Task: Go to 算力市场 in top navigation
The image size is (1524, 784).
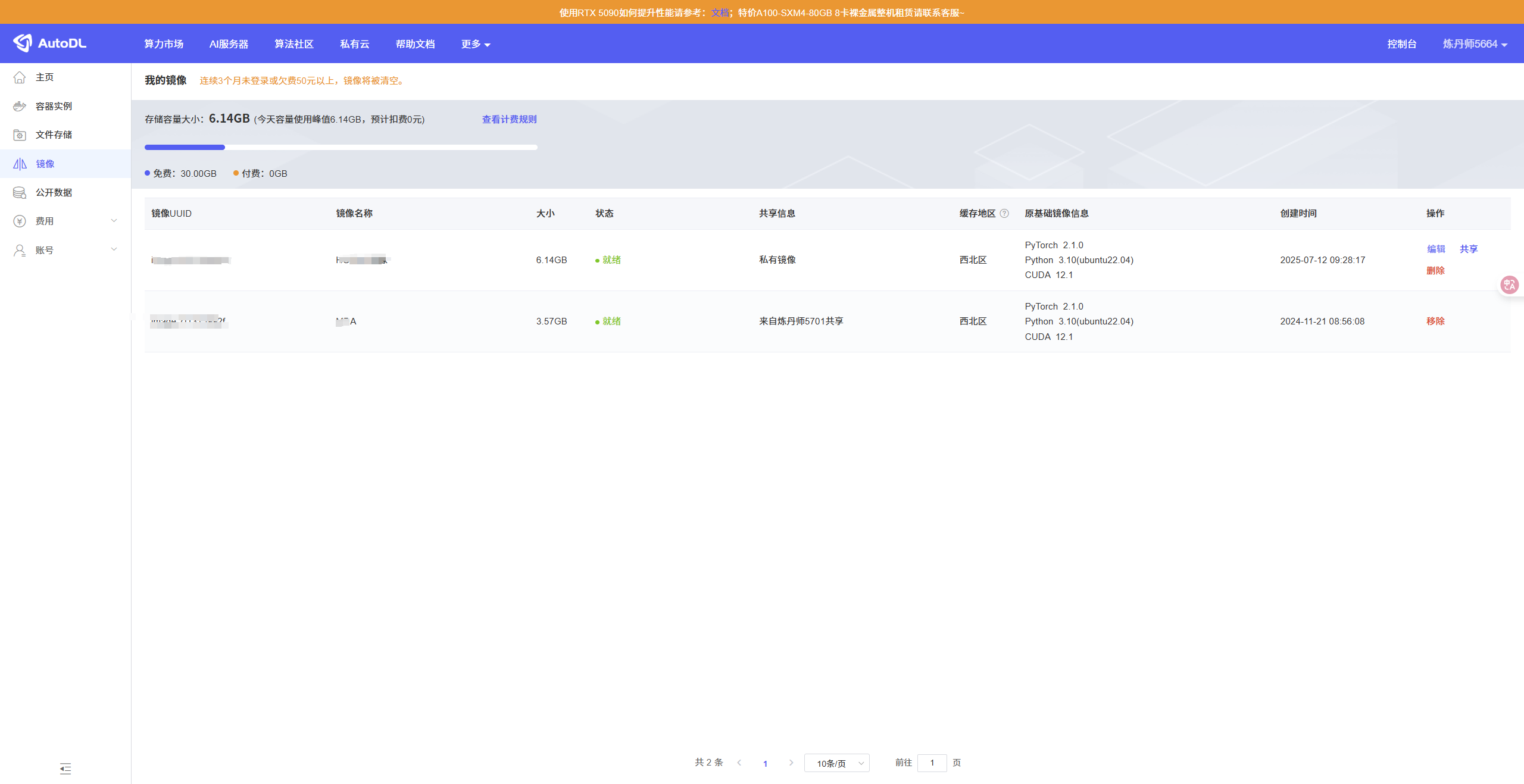Action: coord(164,44)
